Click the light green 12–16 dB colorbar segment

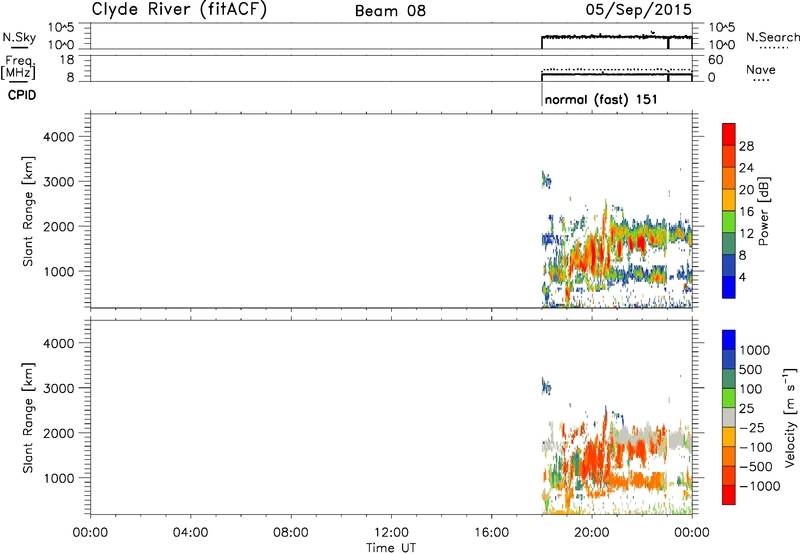[729, 221]
